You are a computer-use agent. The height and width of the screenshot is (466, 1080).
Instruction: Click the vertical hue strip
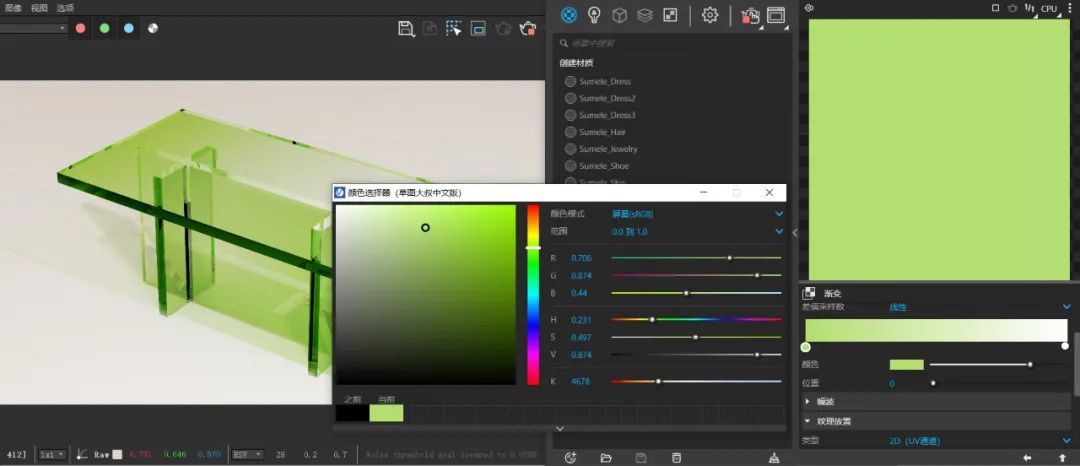point(533,295)
